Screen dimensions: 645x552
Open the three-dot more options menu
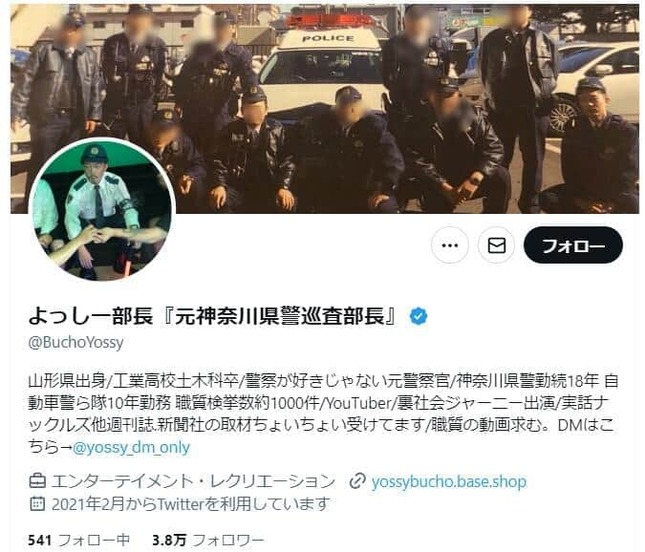coord(450,246)
